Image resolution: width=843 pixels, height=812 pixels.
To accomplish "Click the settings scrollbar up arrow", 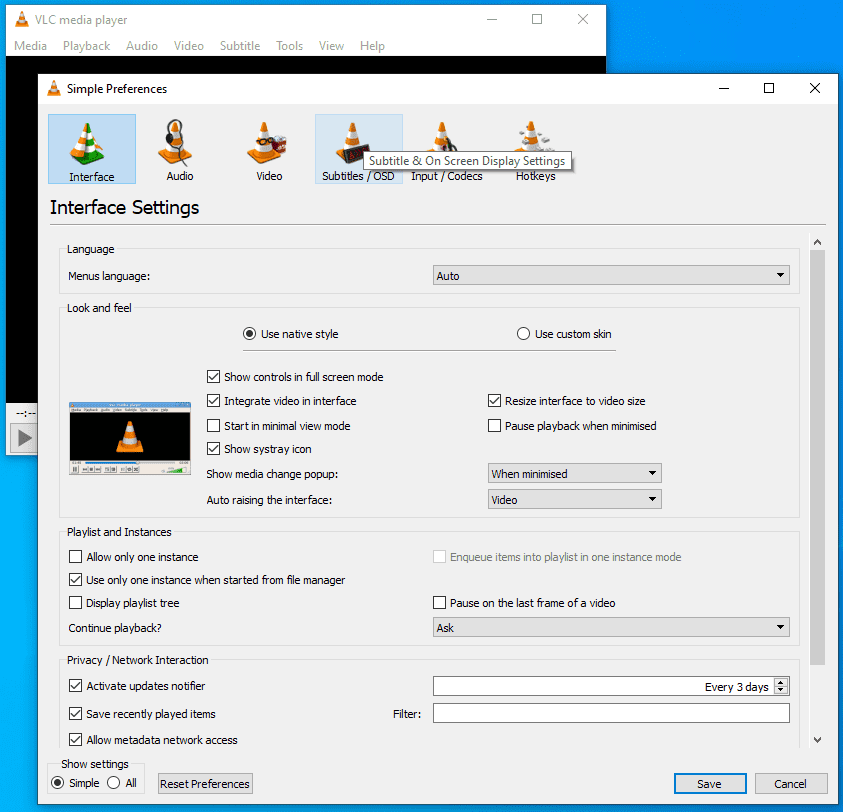I will (x=817, y=242).
